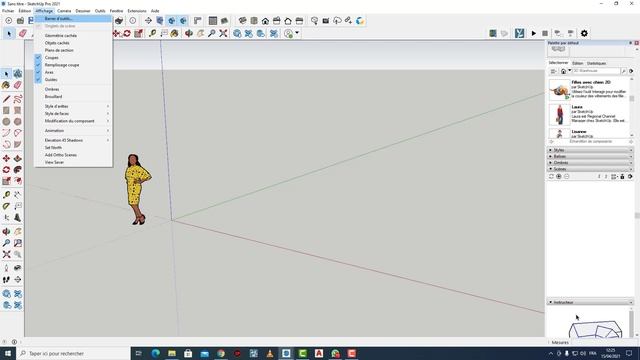
Task: Click the Add Scene plus icon
Action: point(559,176)
